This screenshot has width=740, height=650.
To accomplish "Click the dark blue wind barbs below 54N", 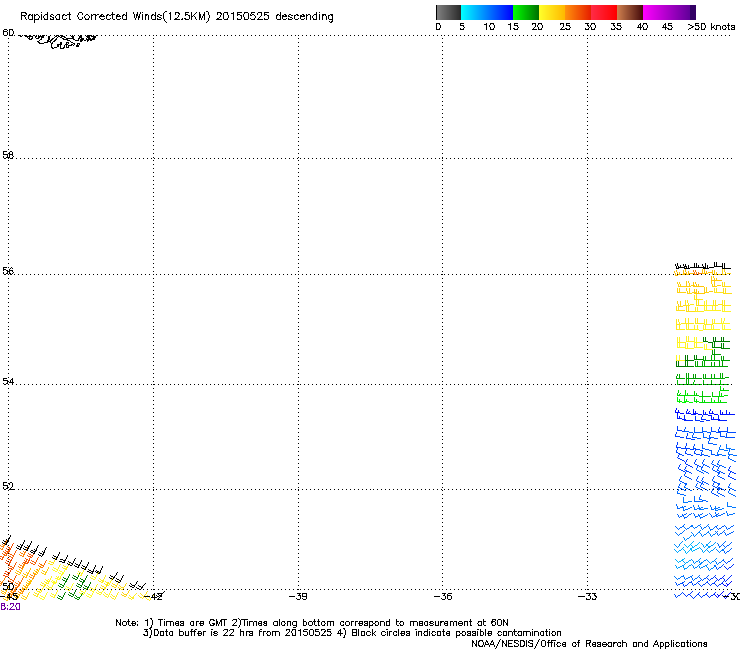I will click(705, 415).
